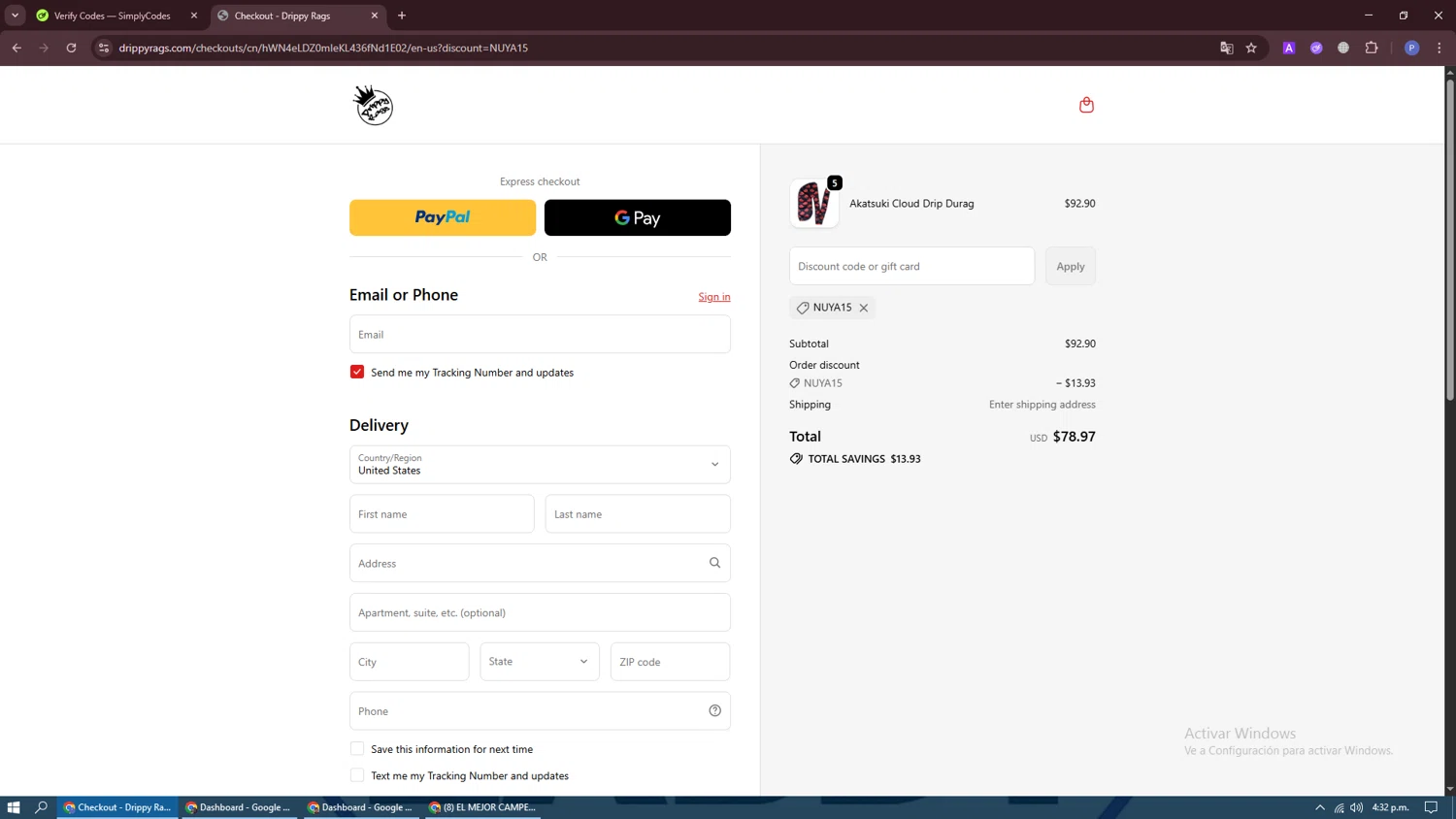1456x819 pixels.
Task: Open the network icon in system tray
Action: click(1339, 807)
